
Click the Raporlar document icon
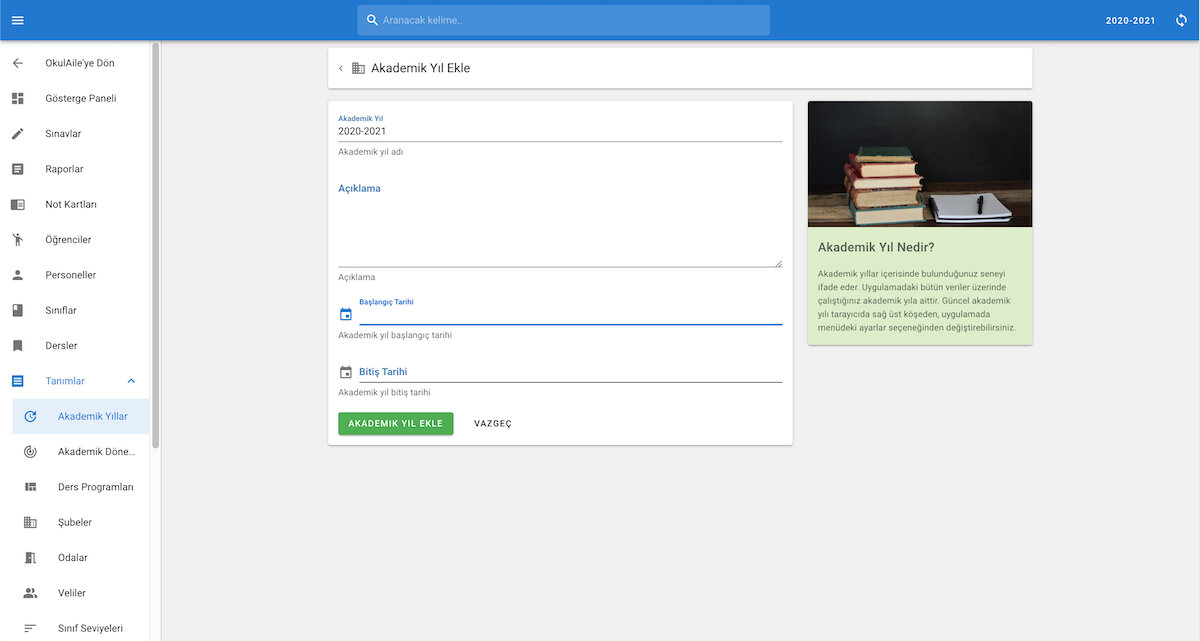(x=17, y=169)
